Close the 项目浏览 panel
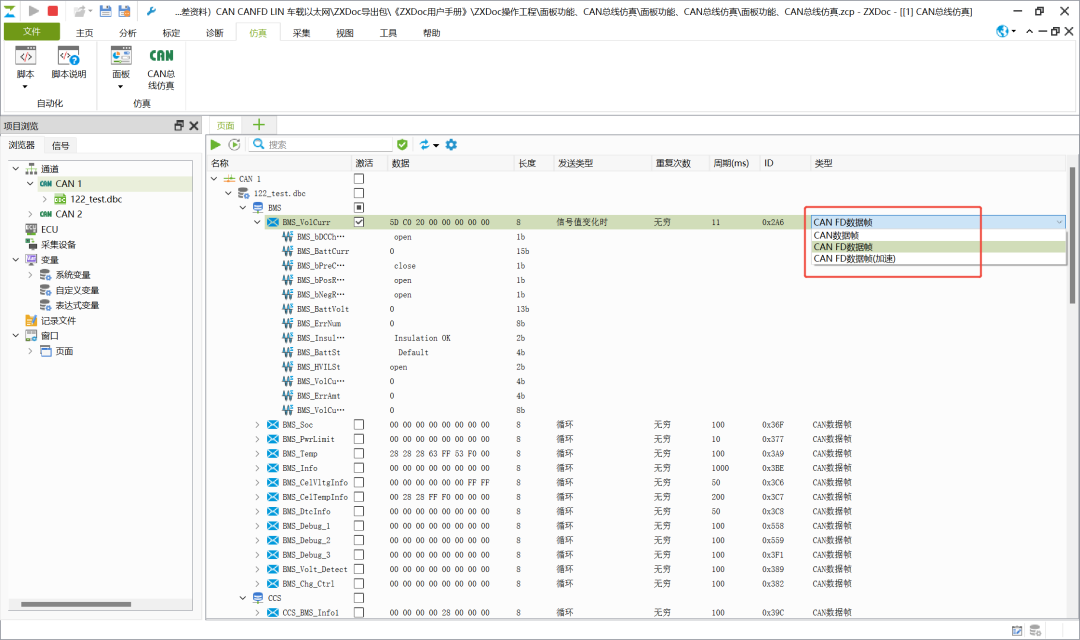This screenshot has height=640, width=1080. 194,125
